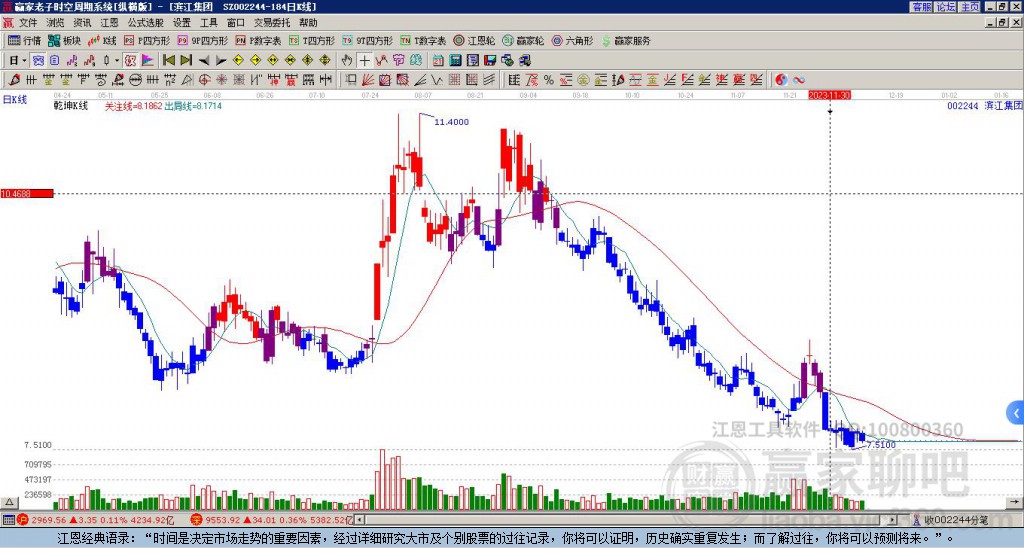Step chart right with black right arrow
This screenshot has width=1024, height=548.
click(x=221, y=61)
